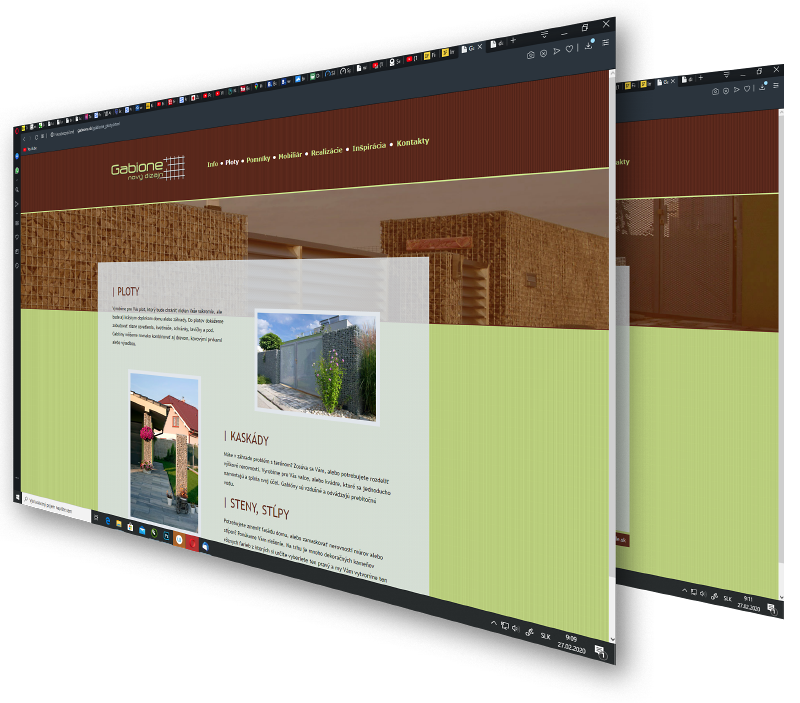This screenshot has width=800, height=703.
Task: Take a snapshot with the camera icon
Action: 531,55
